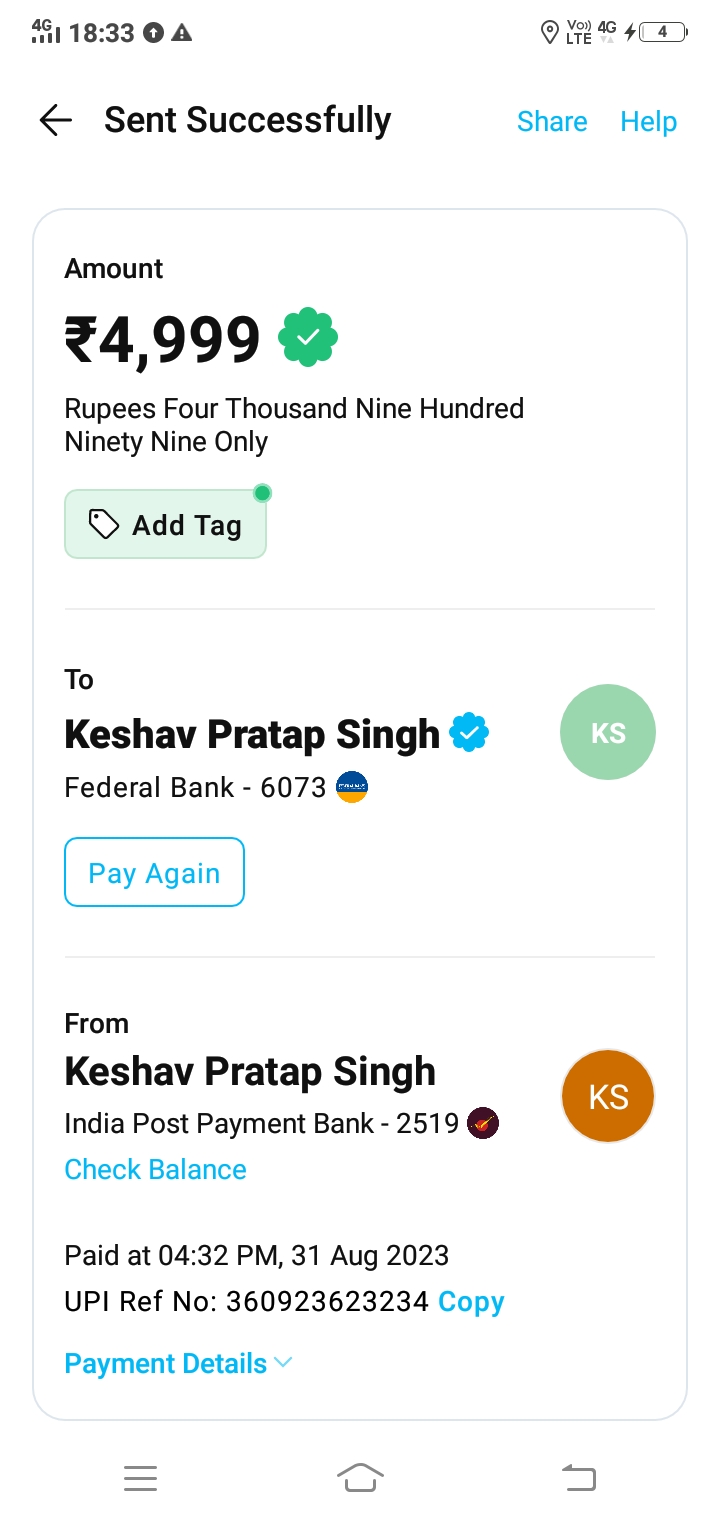Screen dimensions: 720x1520
Task: Tap the tag icon in Add Tag
Action: [104, 524]
